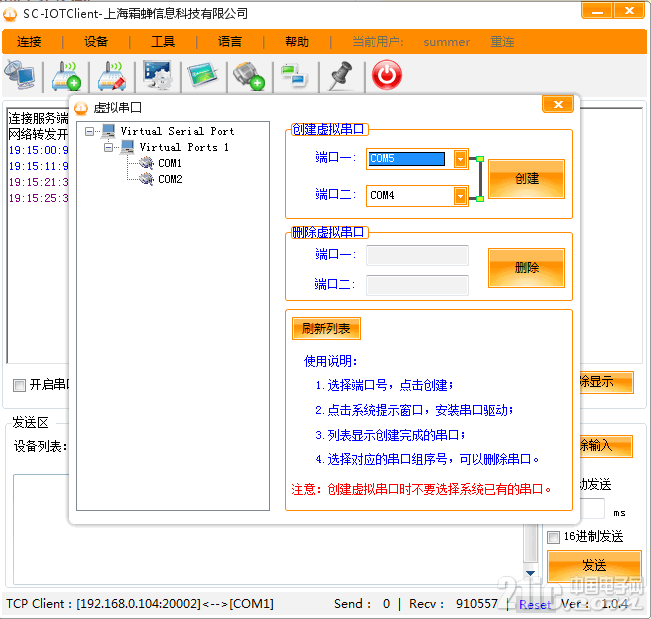Click the 删除 button
Screen dimensions: 651x619
[x=526, y=268]
